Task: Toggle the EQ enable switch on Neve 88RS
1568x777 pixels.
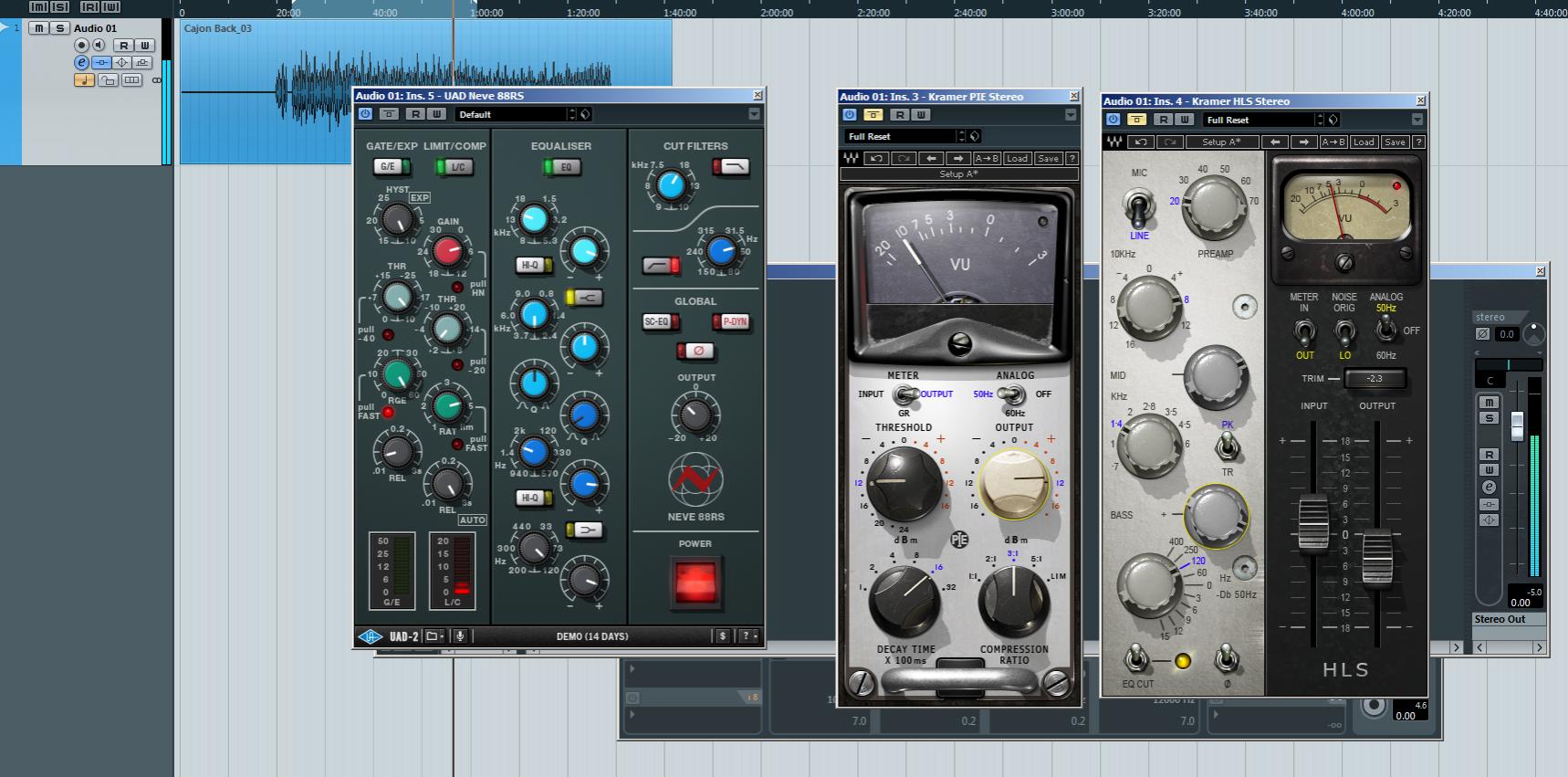Action: 561,166
